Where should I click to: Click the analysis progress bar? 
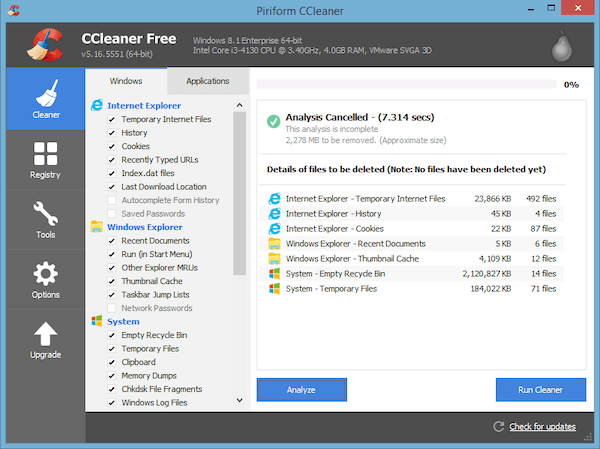pos(406,84)
